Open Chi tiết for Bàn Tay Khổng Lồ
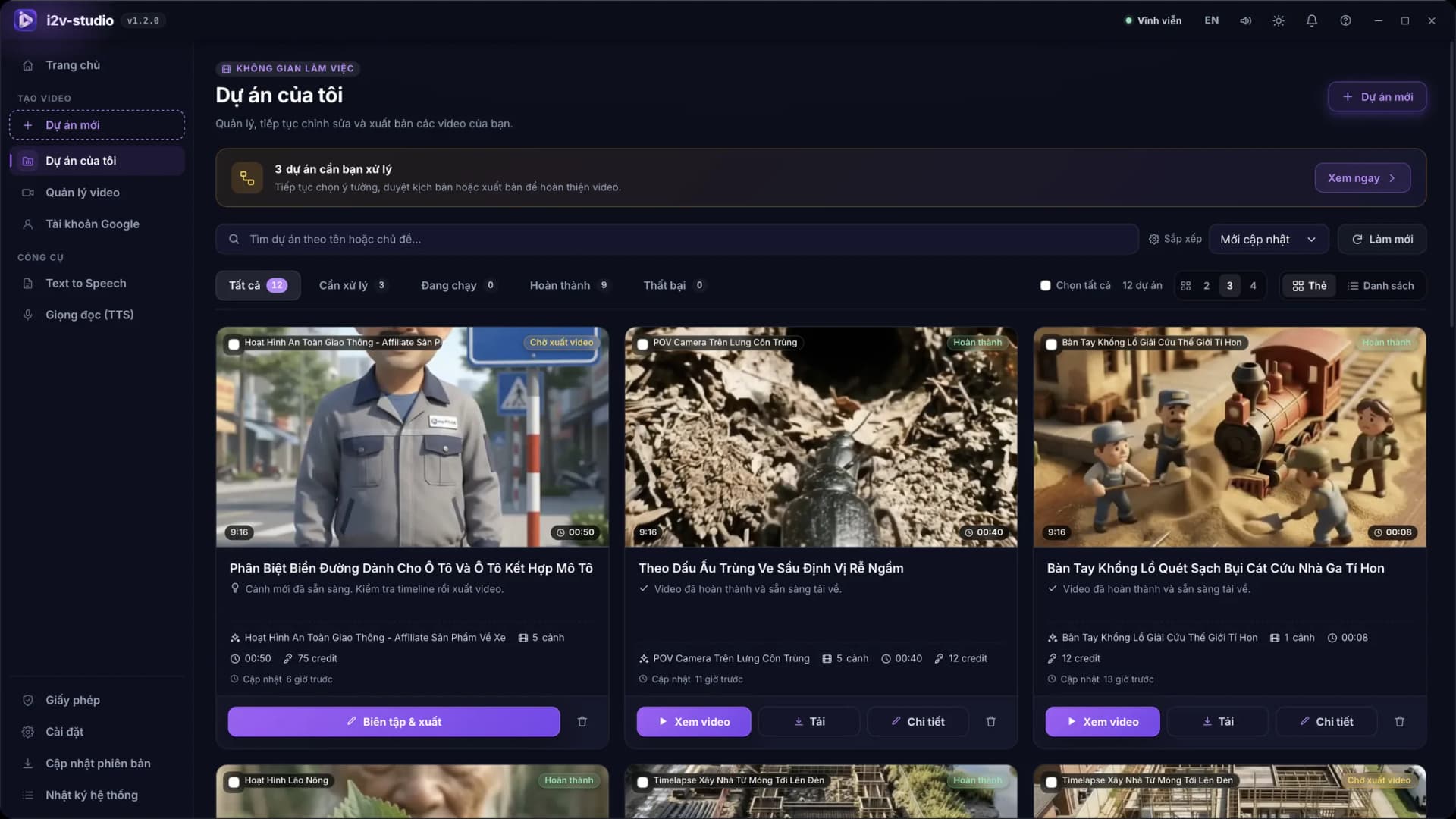 click(x=1326, y=721)
